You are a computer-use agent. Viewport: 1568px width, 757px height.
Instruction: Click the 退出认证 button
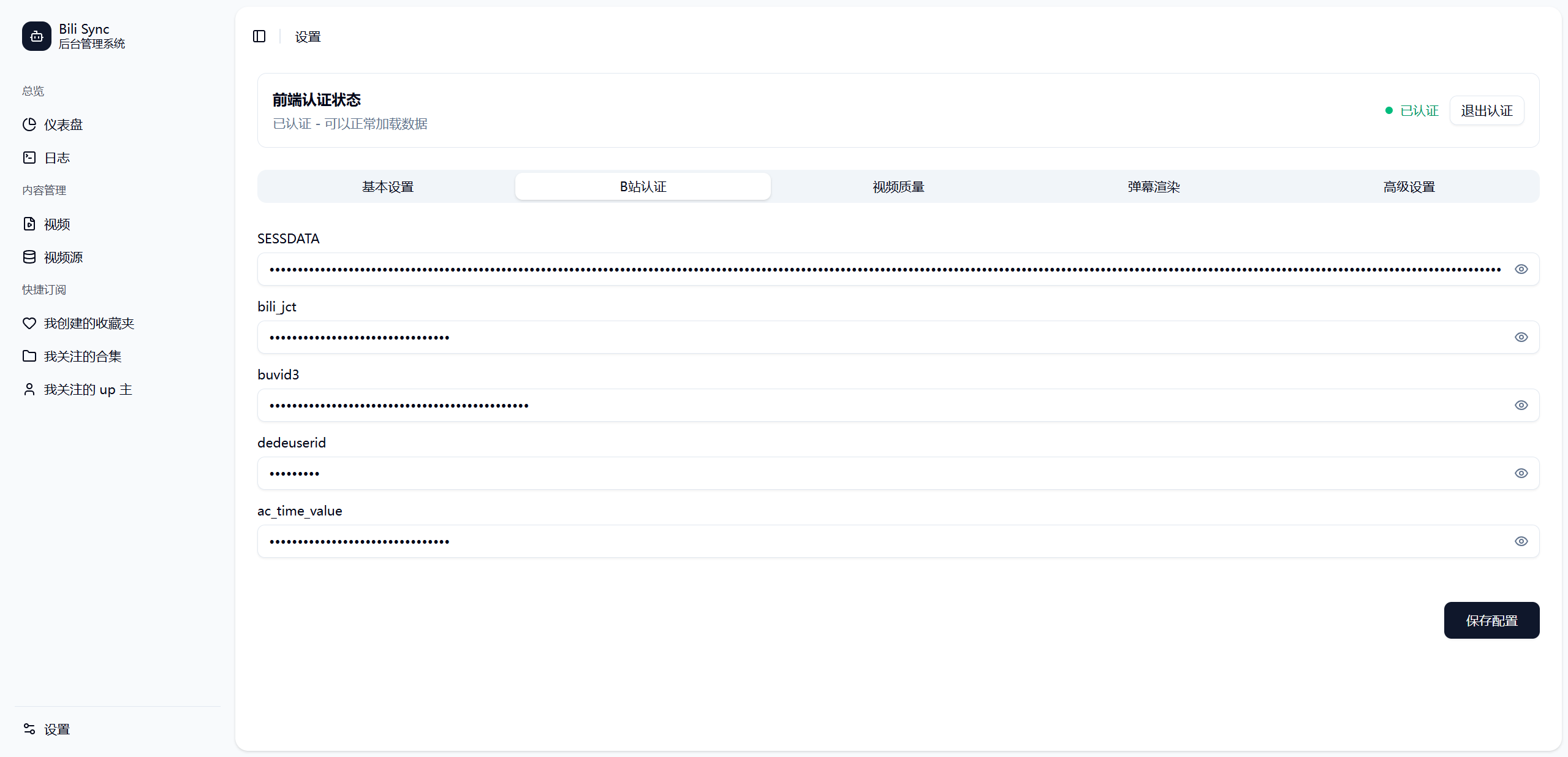(1486, 111)
